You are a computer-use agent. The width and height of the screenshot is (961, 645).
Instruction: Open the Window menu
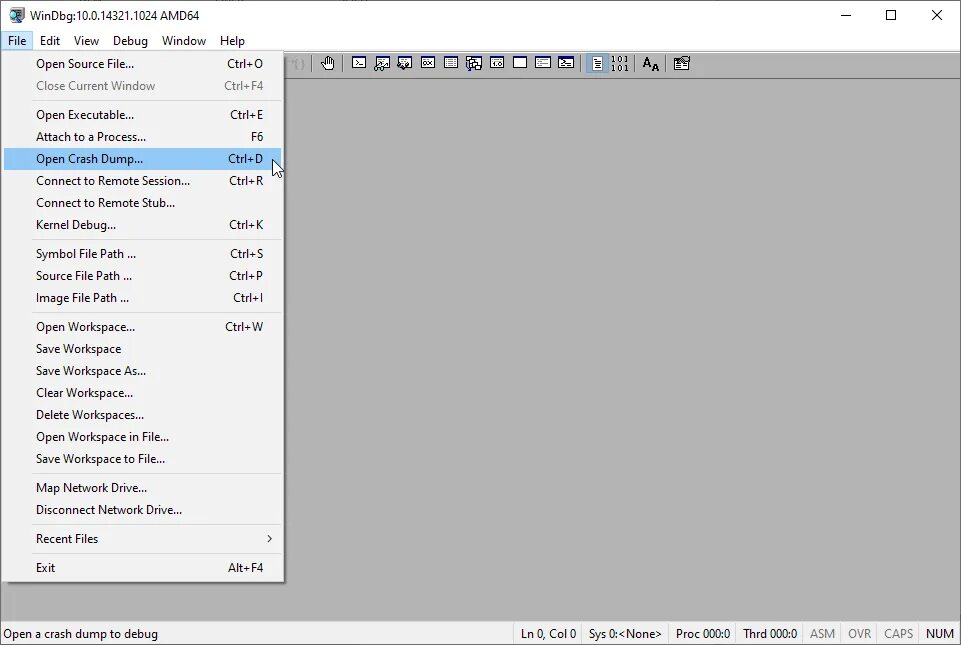click(x=184, y=40)
